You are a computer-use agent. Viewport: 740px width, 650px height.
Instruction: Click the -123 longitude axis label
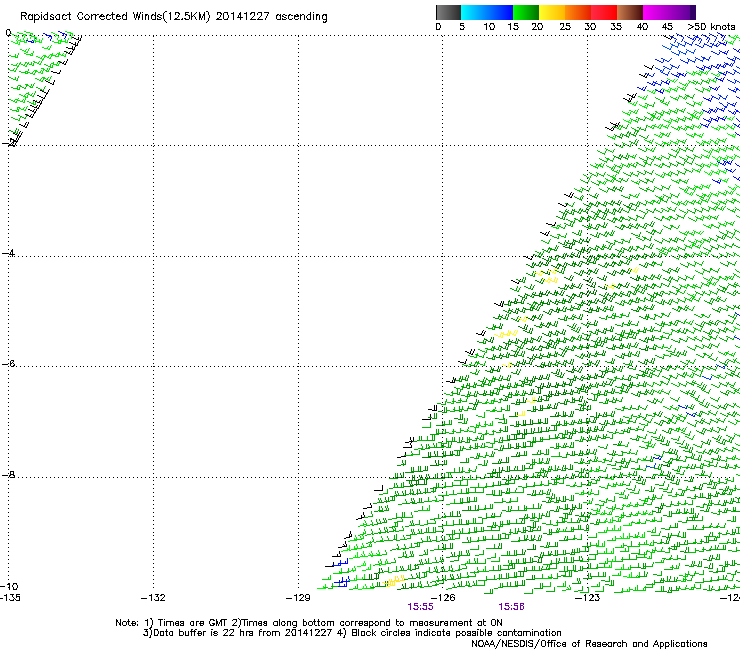point(587,598)
